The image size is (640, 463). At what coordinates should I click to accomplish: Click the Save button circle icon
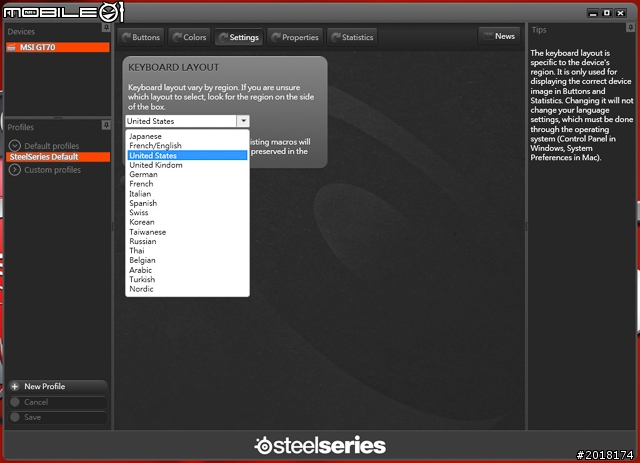(15, 417)
